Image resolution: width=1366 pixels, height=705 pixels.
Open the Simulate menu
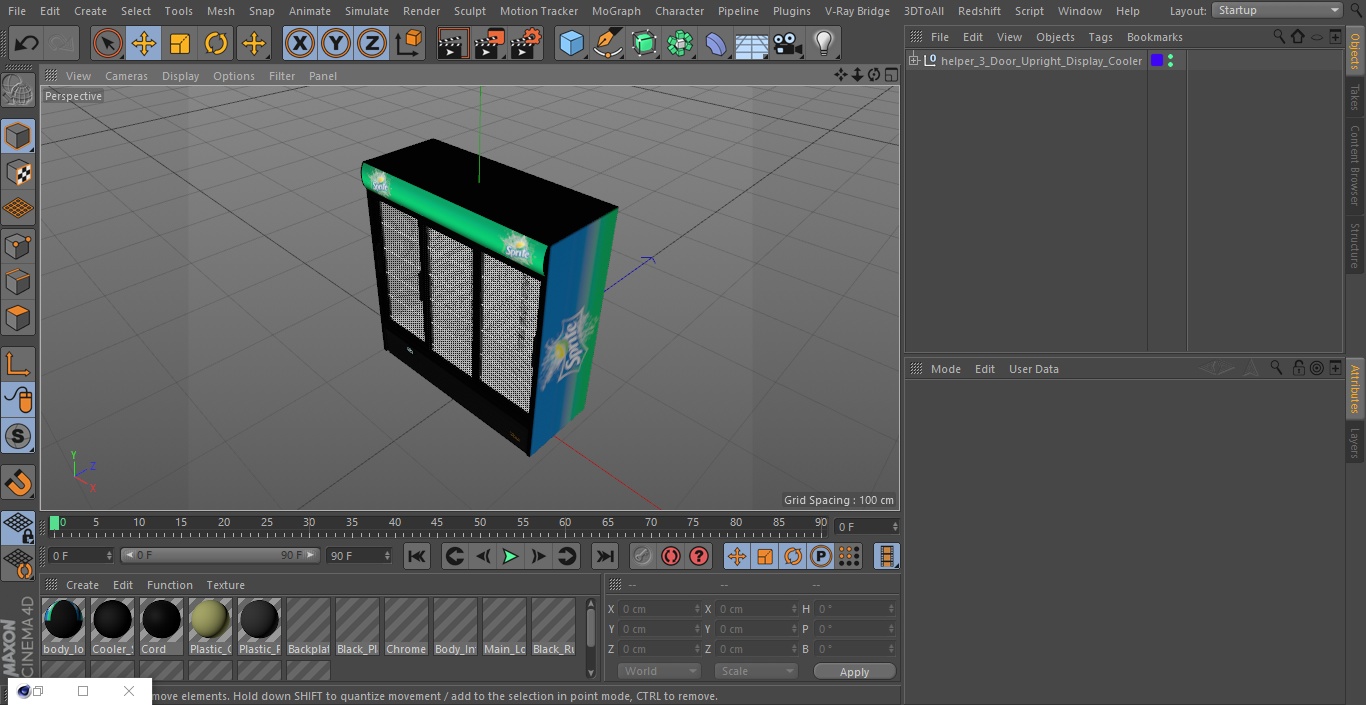click(367, 11)
